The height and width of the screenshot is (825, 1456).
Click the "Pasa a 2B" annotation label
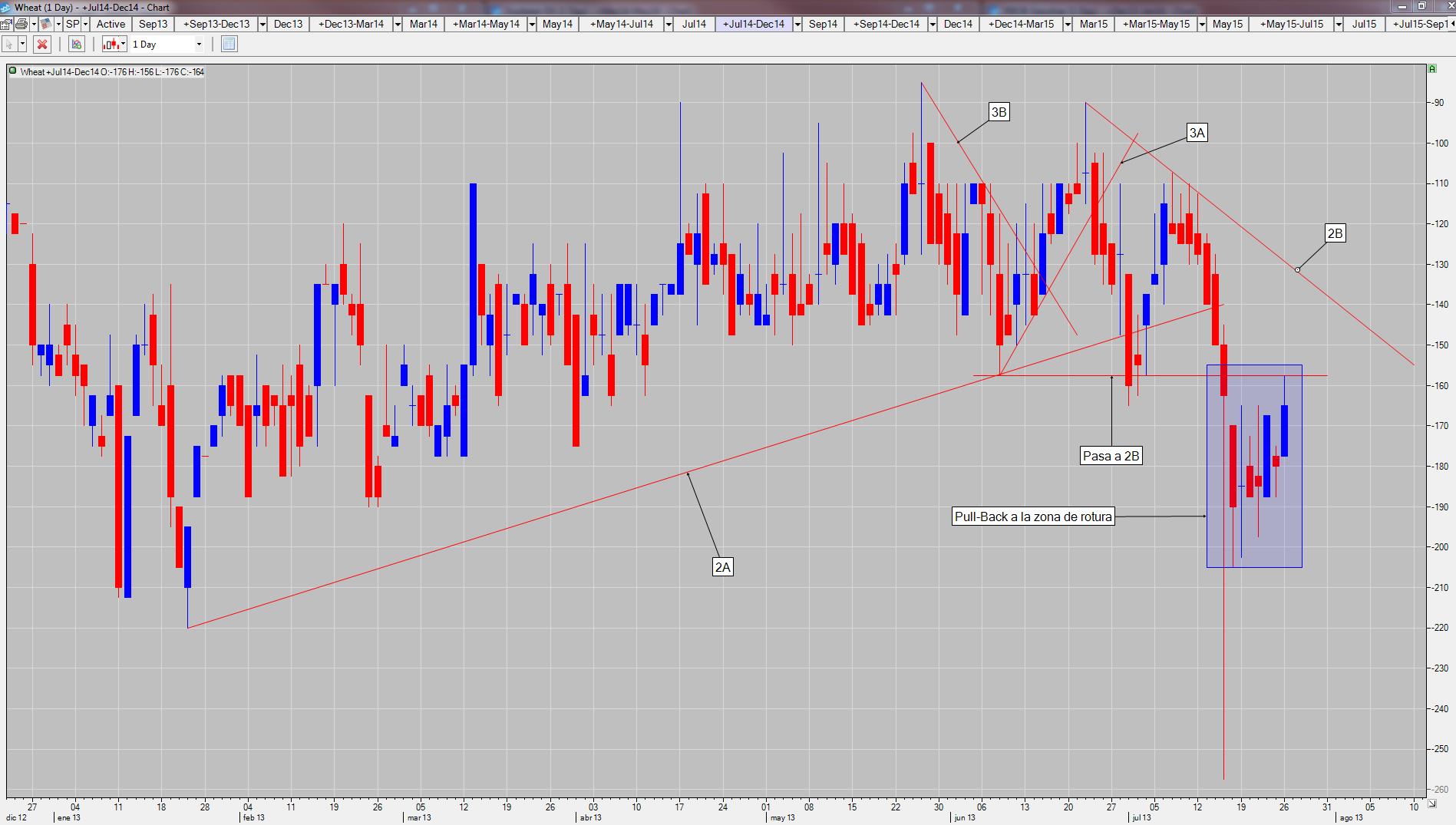[x=1111, y=456]
